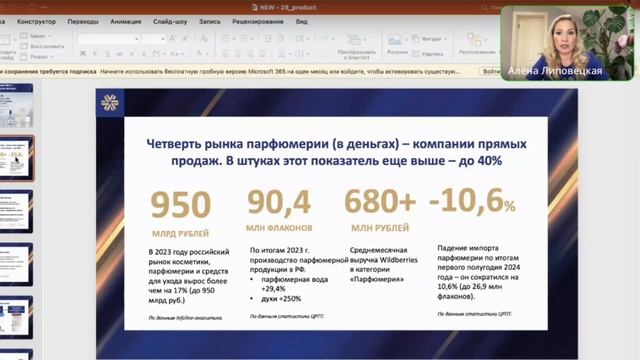The image size is (640, 360).
Task: Click the slide title about парфюмерии
Action: tap(336, 152)
